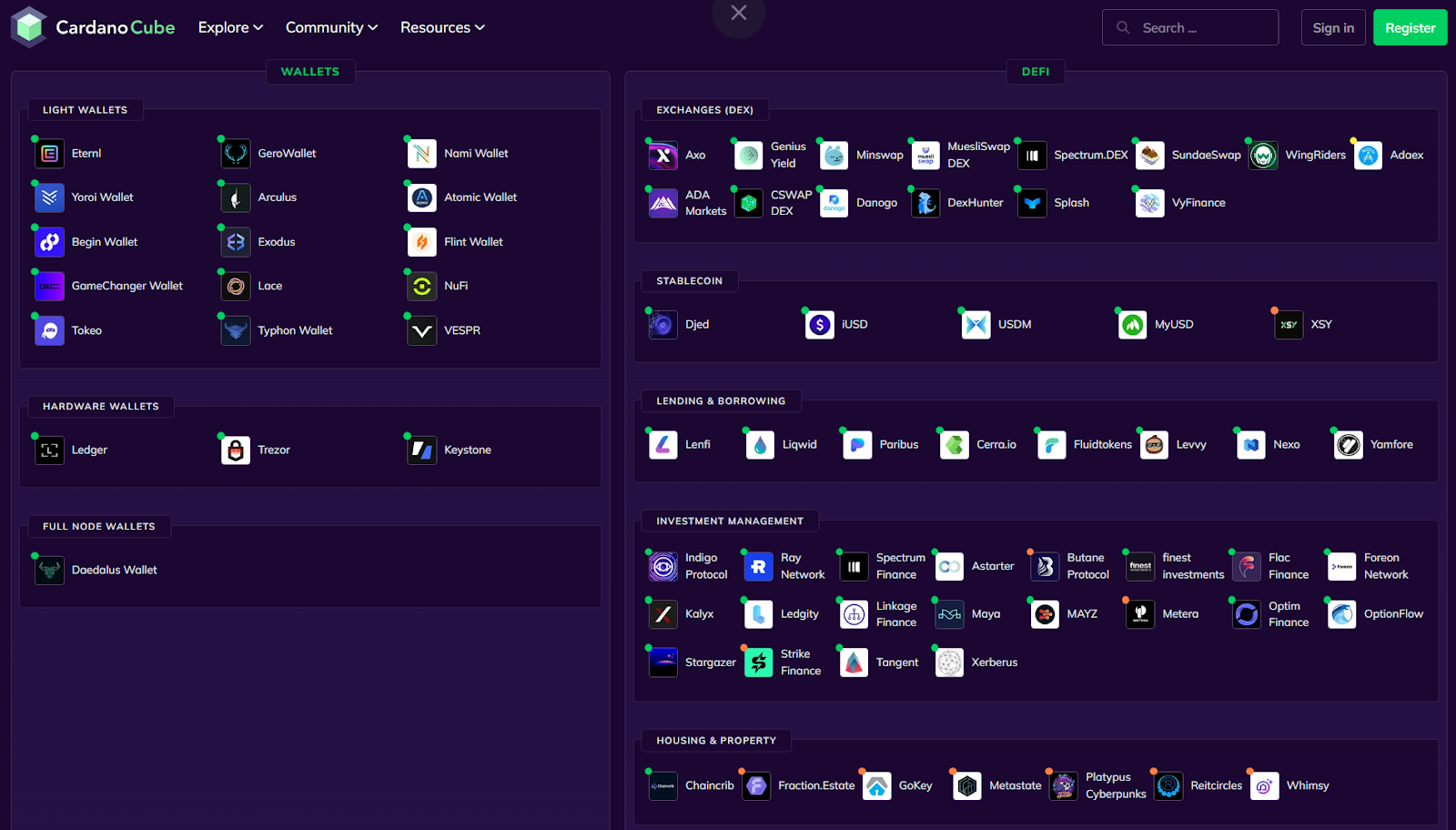
Task: Click the Register button
Action: tap(1410, 27)
